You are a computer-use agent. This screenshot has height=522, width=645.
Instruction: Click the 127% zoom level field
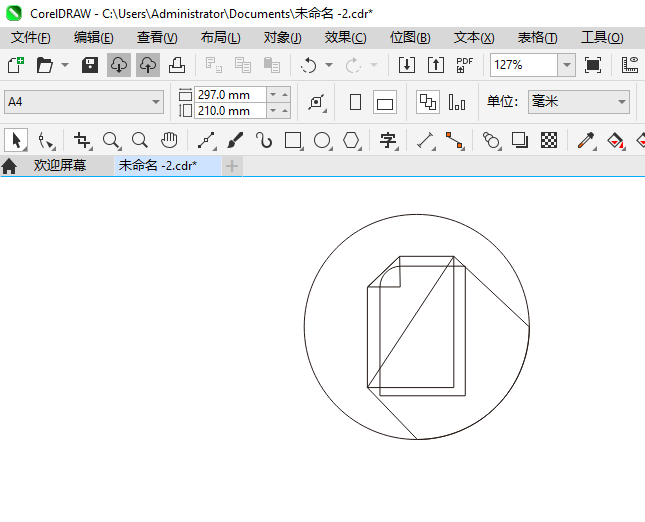click(524, 65)
